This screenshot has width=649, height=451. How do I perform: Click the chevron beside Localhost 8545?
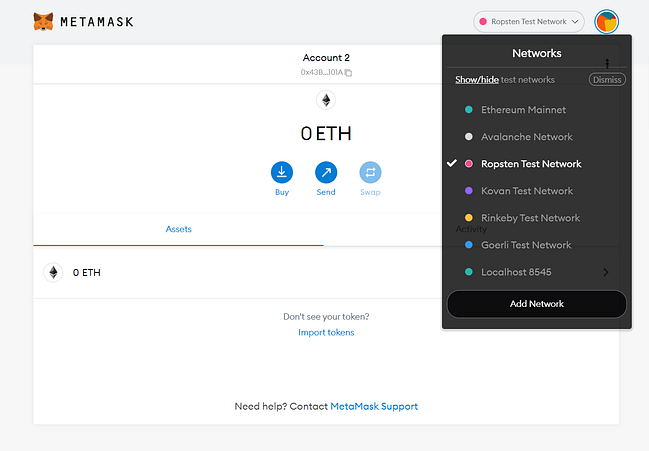pos(606,272)
